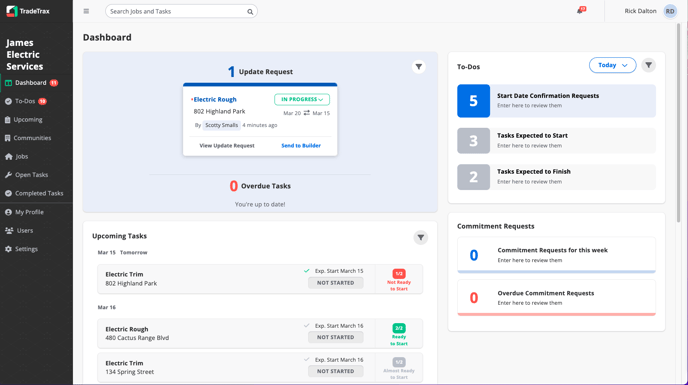Click the Dashboard sidebar icon
Screen dimensions: 688x385
[8, 83]
